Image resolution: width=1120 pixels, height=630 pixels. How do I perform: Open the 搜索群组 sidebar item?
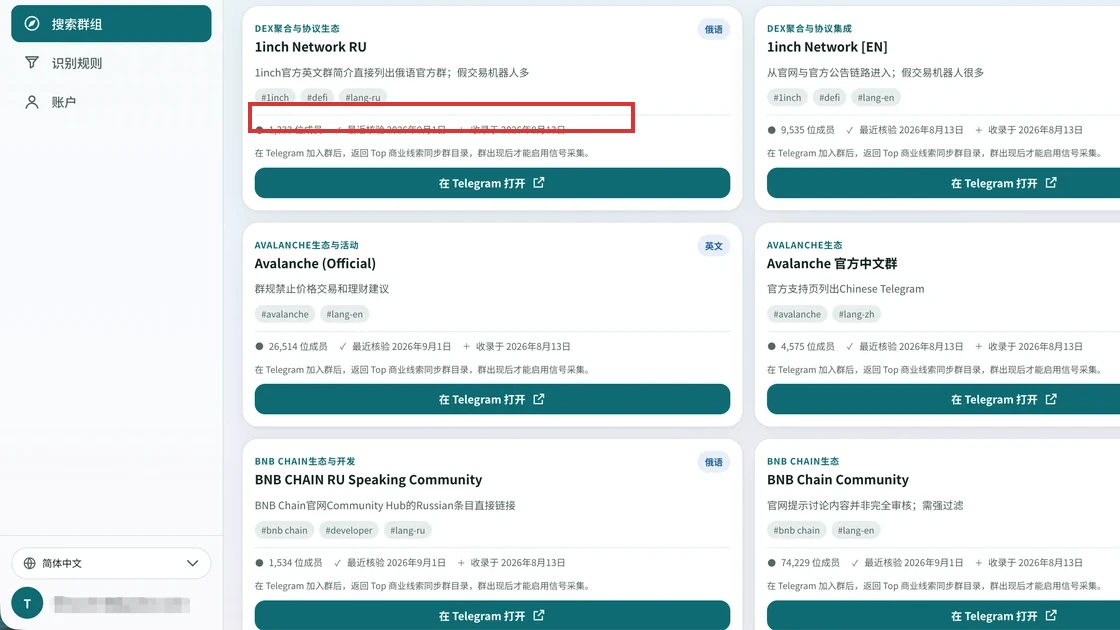pos(111,24)
